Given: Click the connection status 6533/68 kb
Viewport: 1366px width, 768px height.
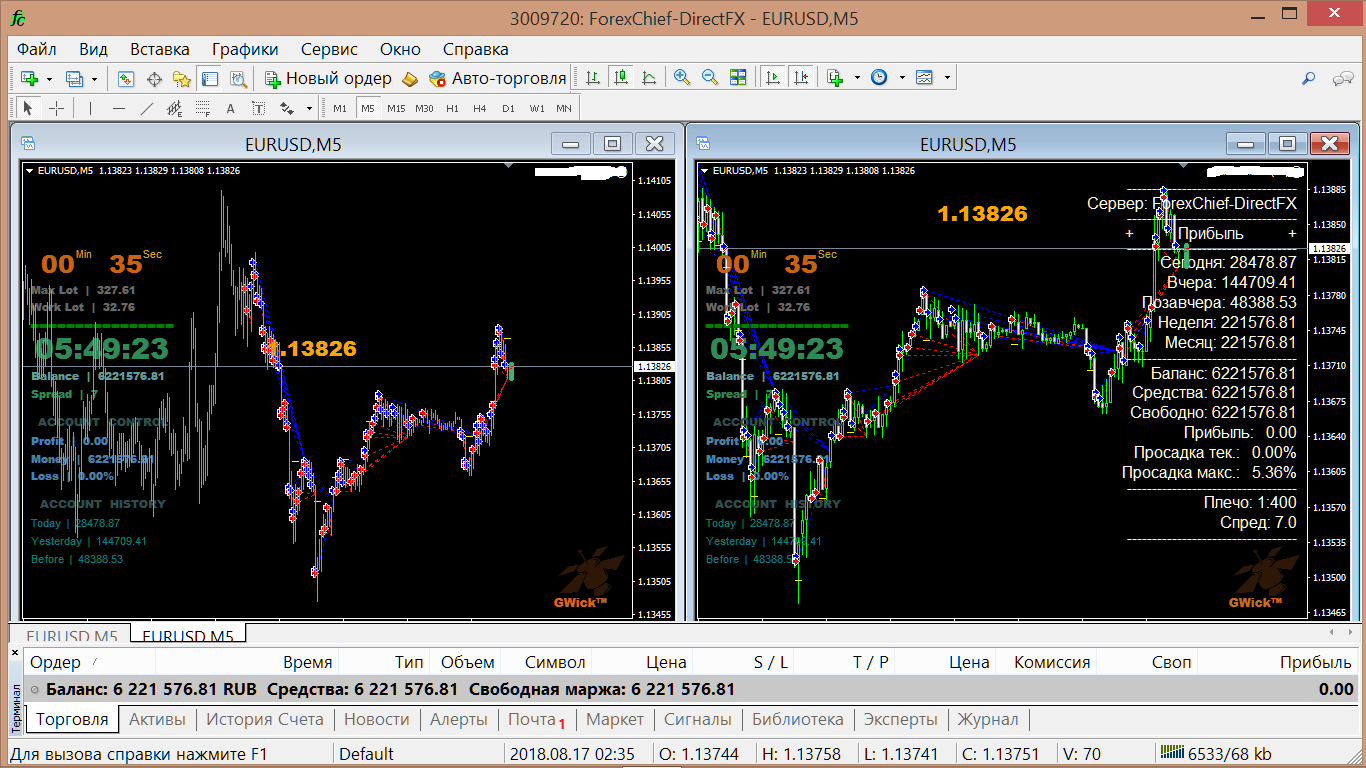Looking at the screenshot, I should 1215,754.
